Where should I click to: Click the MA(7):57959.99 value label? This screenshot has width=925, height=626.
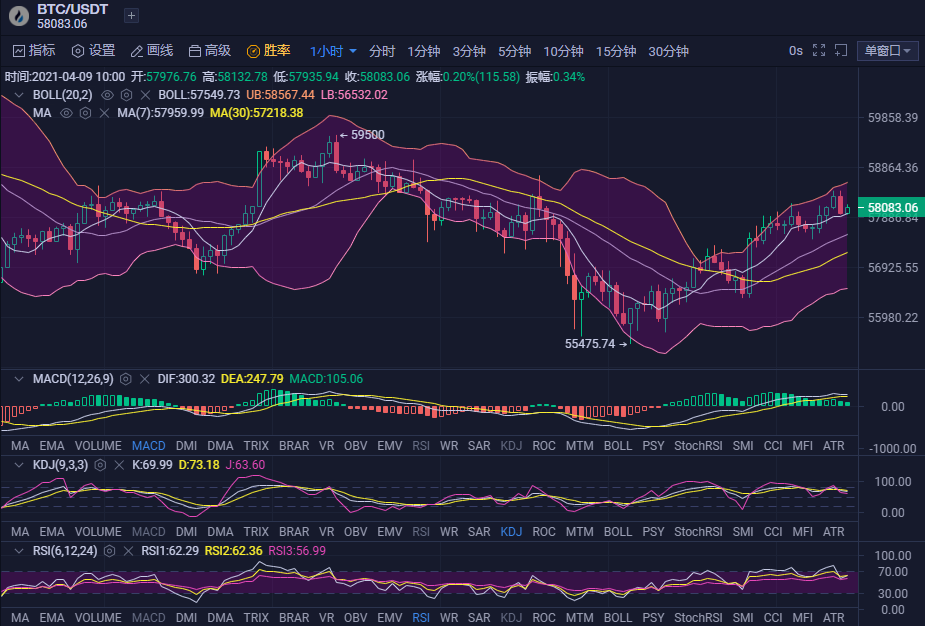(x=160, y=113)
